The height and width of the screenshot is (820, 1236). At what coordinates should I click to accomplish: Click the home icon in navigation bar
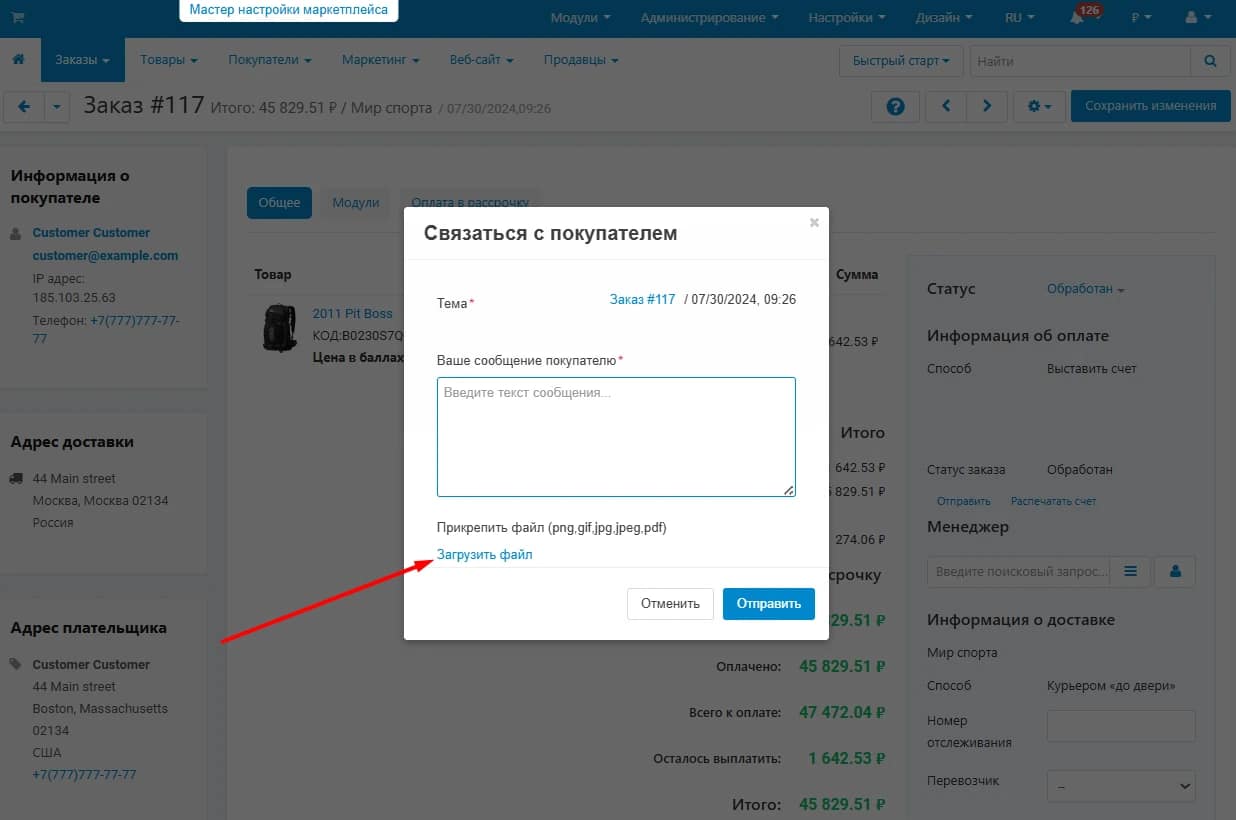click(18, 60)
